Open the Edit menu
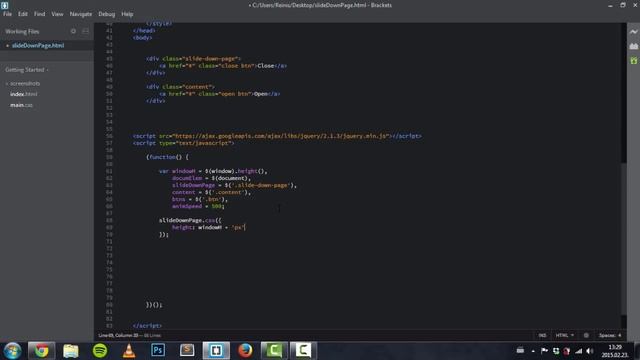This screenshot has width=640, height=360. click(x=22, y=14)
